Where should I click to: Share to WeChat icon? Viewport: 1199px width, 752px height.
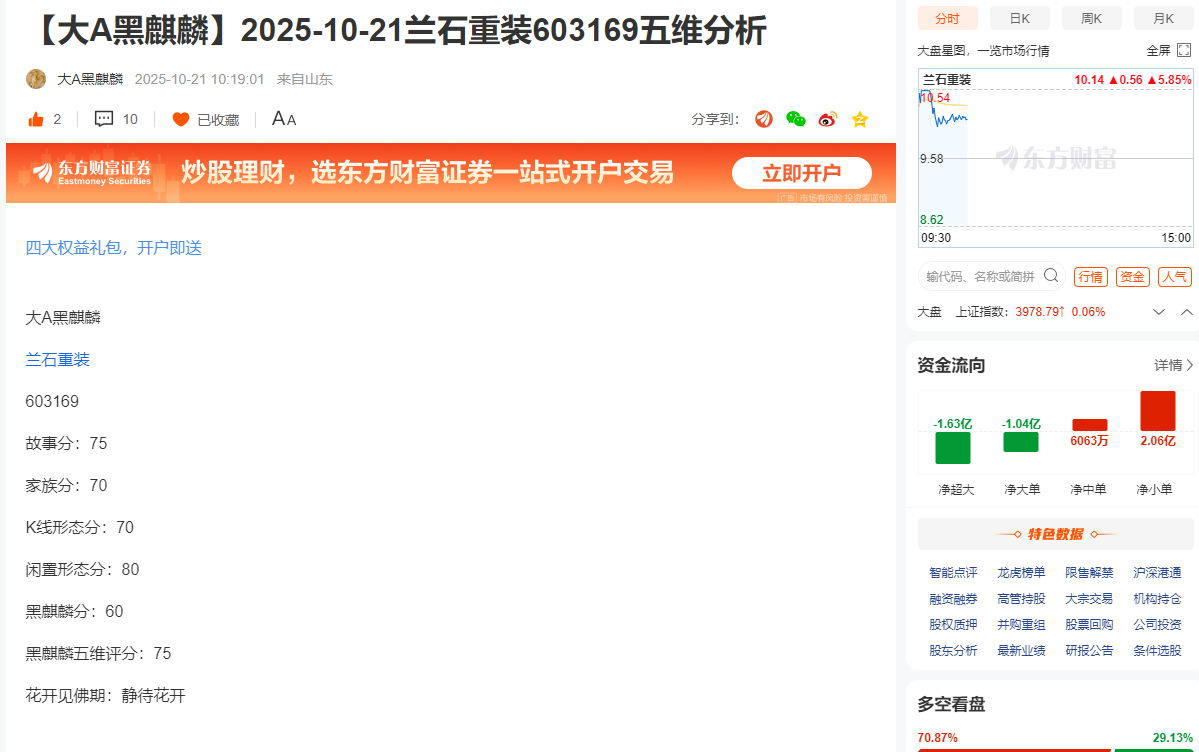[796, 119]
